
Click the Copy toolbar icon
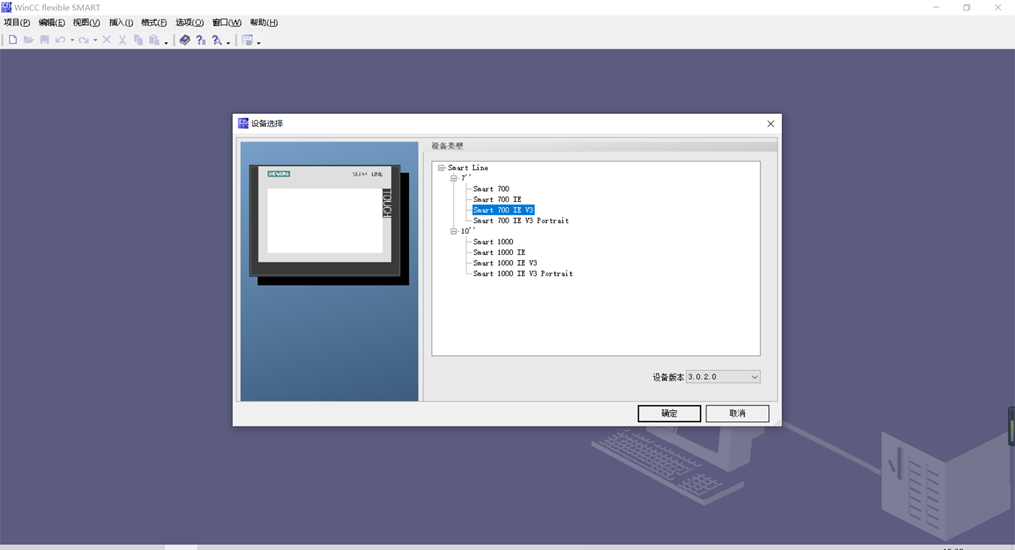pos(138,40)
